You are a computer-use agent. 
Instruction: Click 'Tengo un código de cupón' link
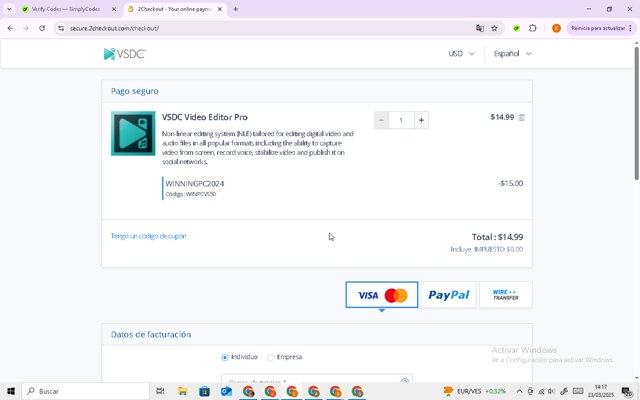point(149,236)
